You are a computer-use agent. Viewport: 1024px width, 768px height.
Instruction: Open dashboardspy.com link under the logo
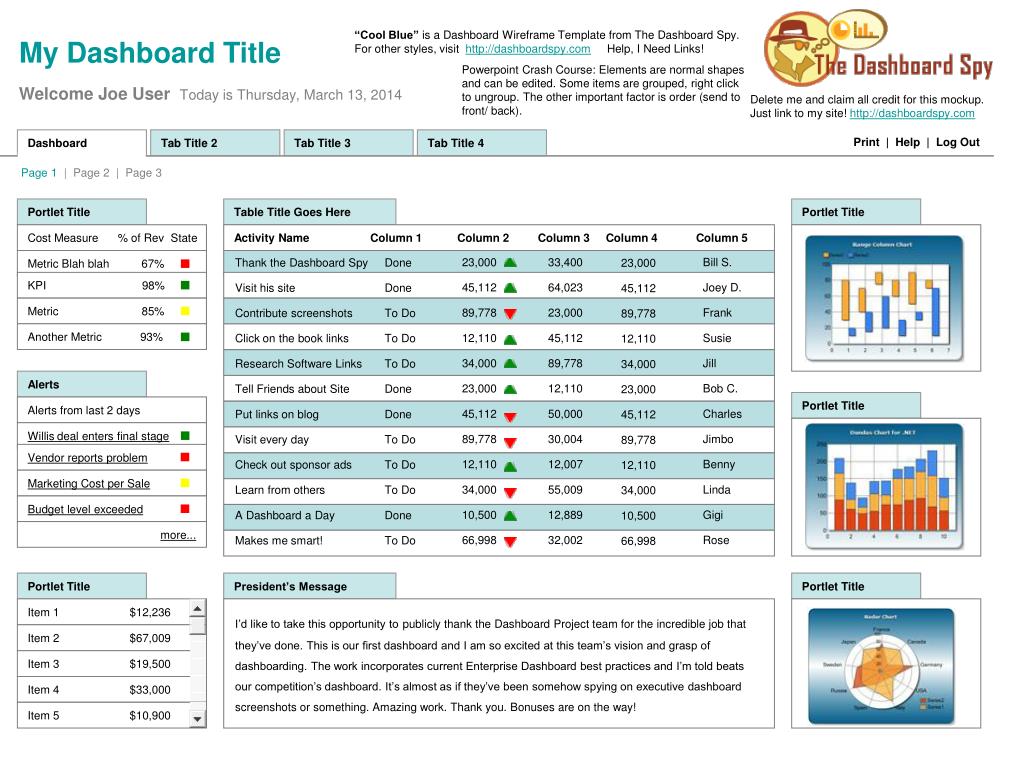coord(912,114)
